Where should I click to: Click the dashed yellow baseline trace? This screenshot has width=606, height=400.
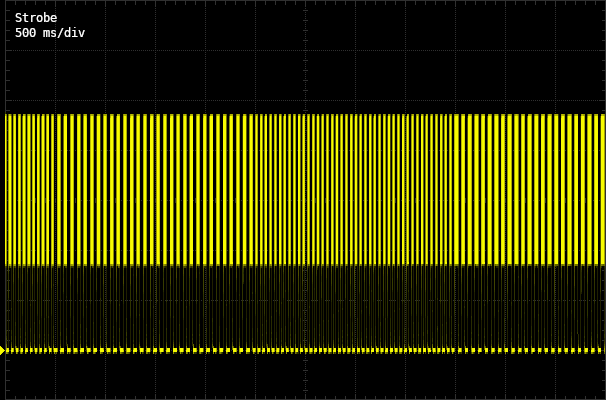(x=303, y=350)
